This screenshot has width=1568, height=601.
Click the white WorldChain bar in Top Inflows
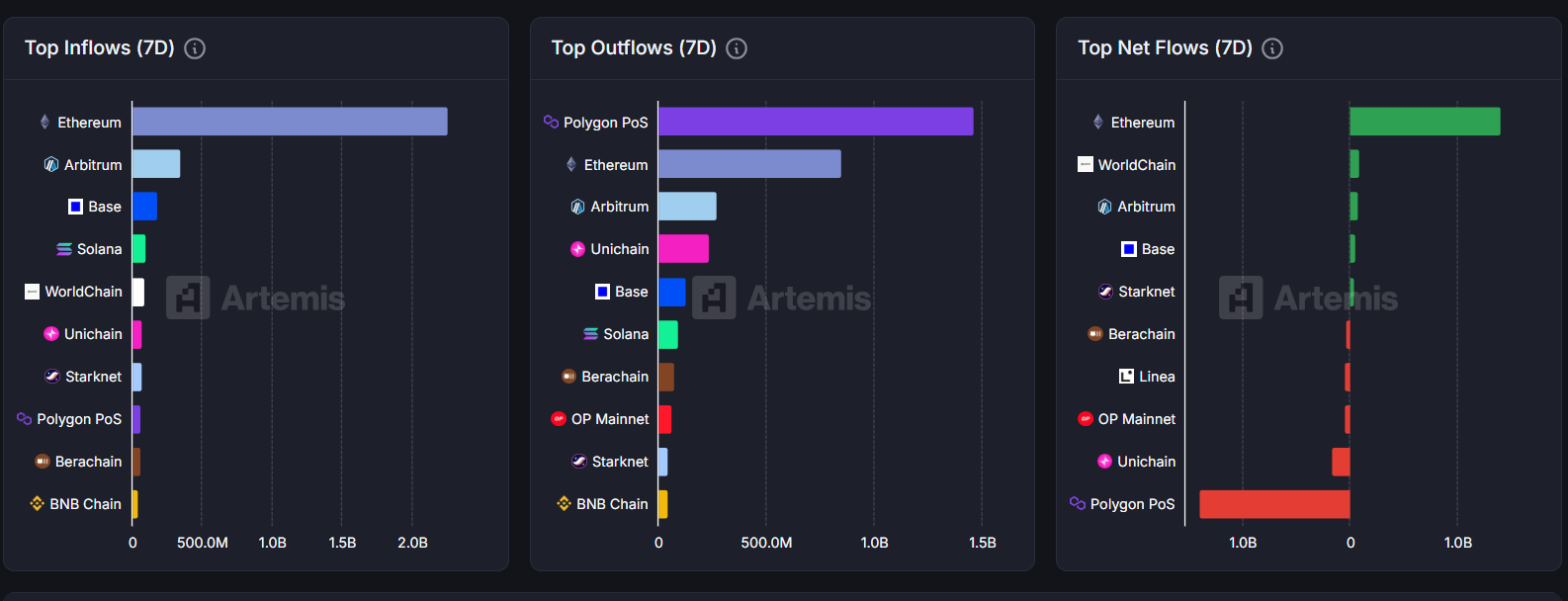point(138,292)
